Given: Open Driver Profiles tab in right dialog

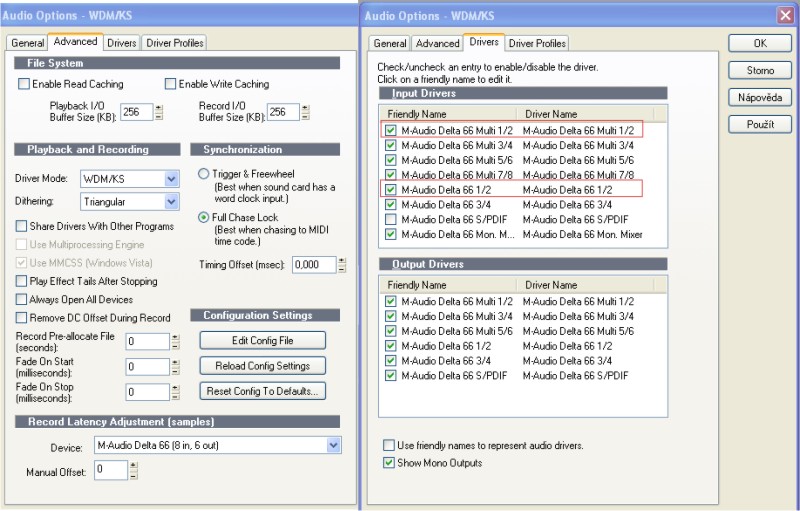Looking at the screenshot, I should click(x=537, y=43).
